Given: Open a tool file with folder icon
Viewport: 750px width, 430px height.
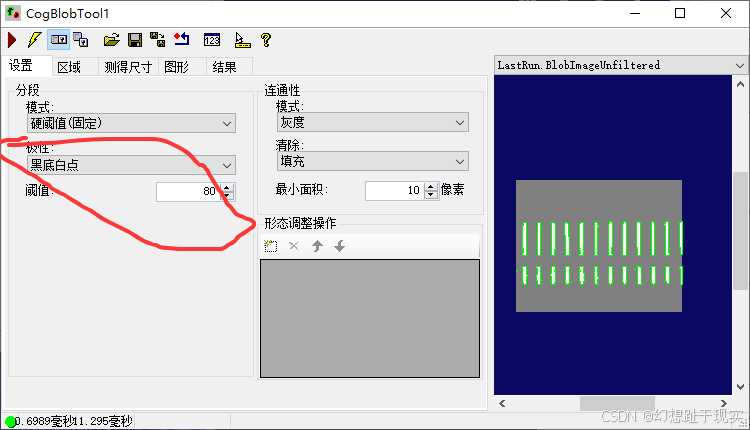Looking at the screenshot, I should click(x=111, y=40).
